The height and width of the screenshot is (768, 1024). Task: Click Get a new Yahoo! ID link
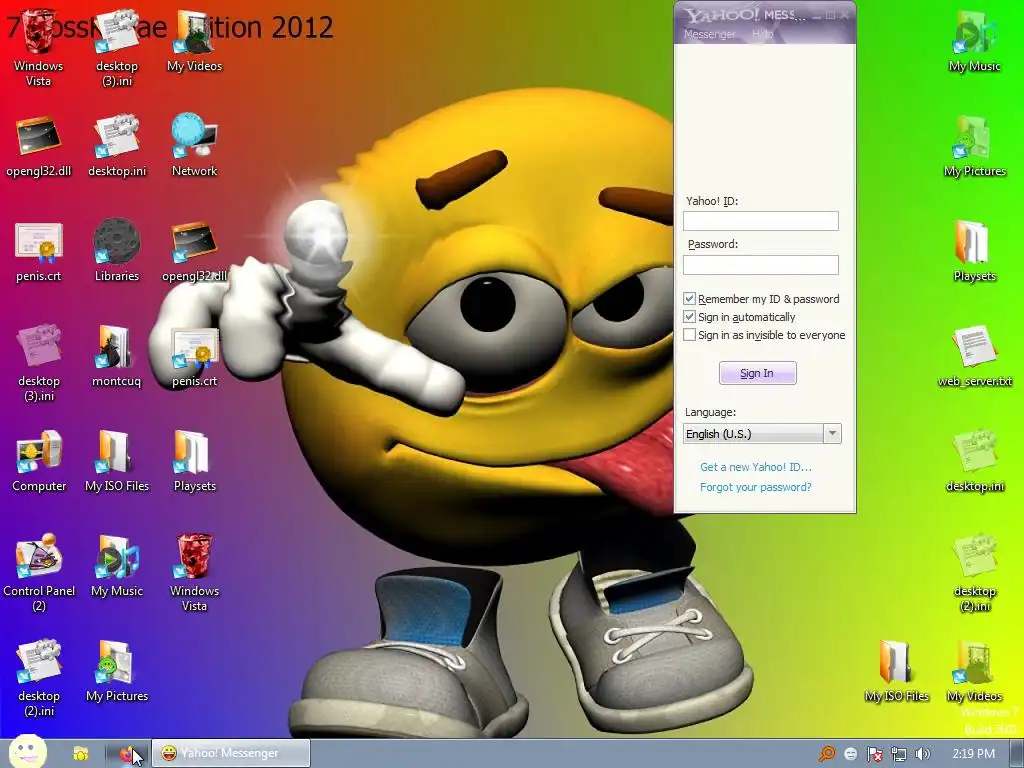pyautogui.click(x=756, y=467)
